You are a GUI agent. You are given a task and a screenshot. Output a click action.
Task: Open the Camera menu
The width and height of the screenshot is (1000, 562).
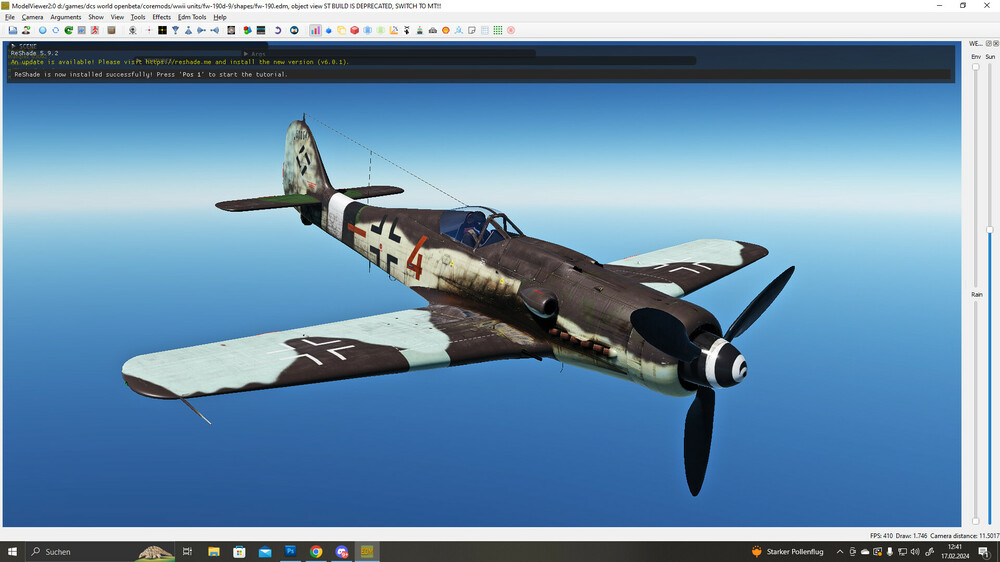tap(33, 17)
